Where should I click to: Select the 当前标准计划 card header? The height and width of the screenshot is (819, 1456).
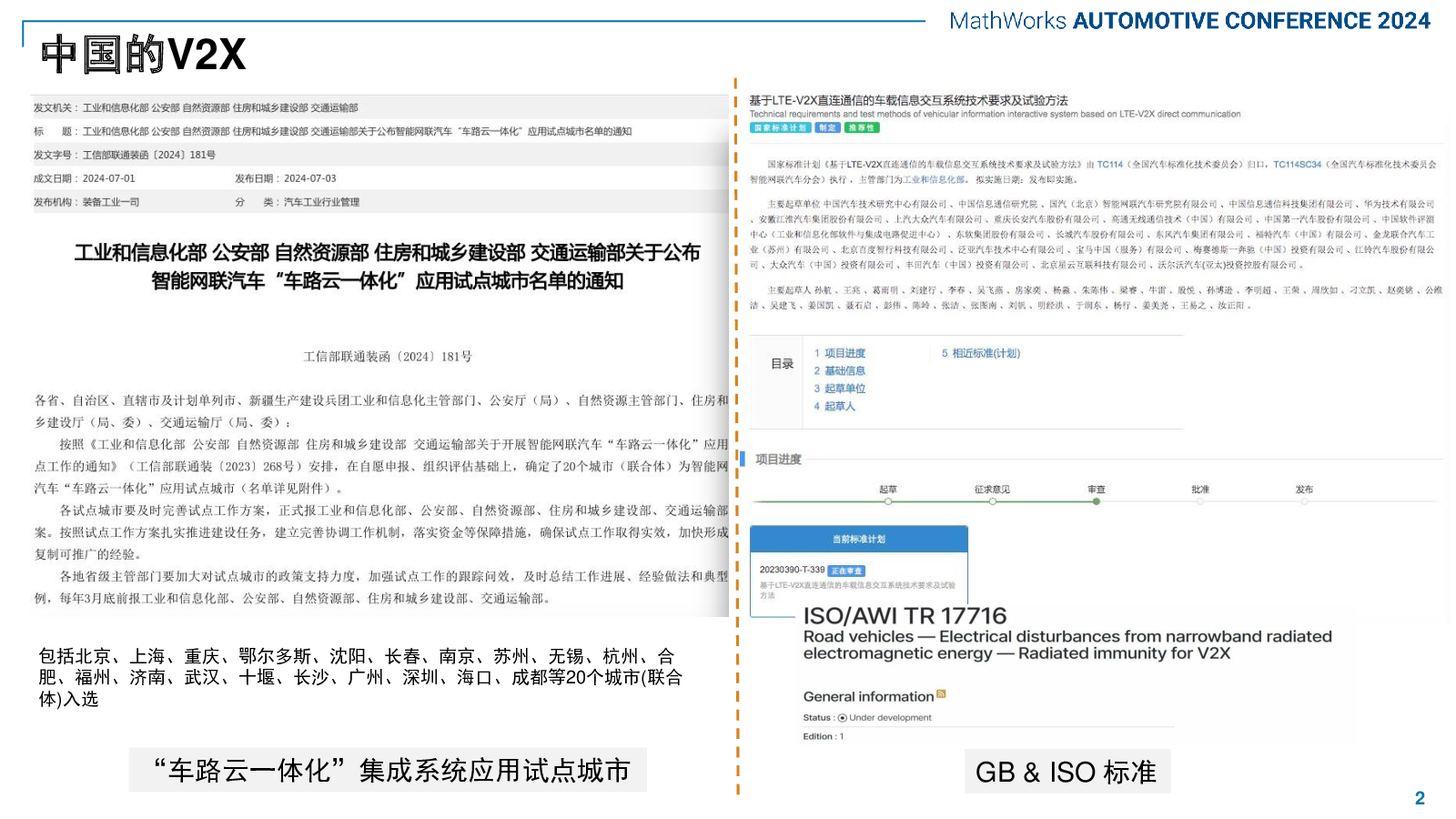pos(858,539)
